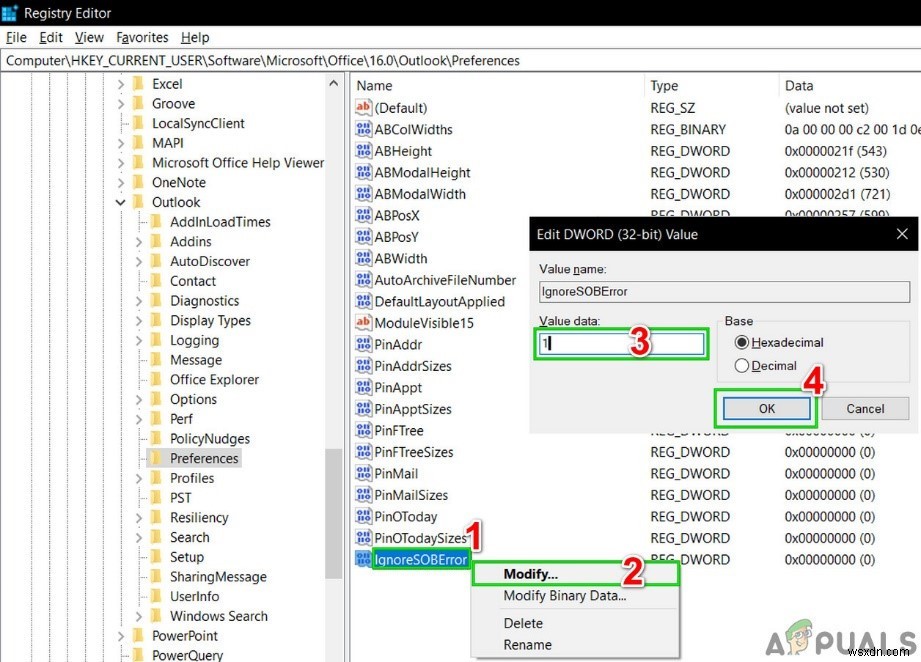Viewport: 921px width, 662px height.
Task: Click the DWORD icon next to AutoArchiveFileNumber
Action: pos(366,279)
